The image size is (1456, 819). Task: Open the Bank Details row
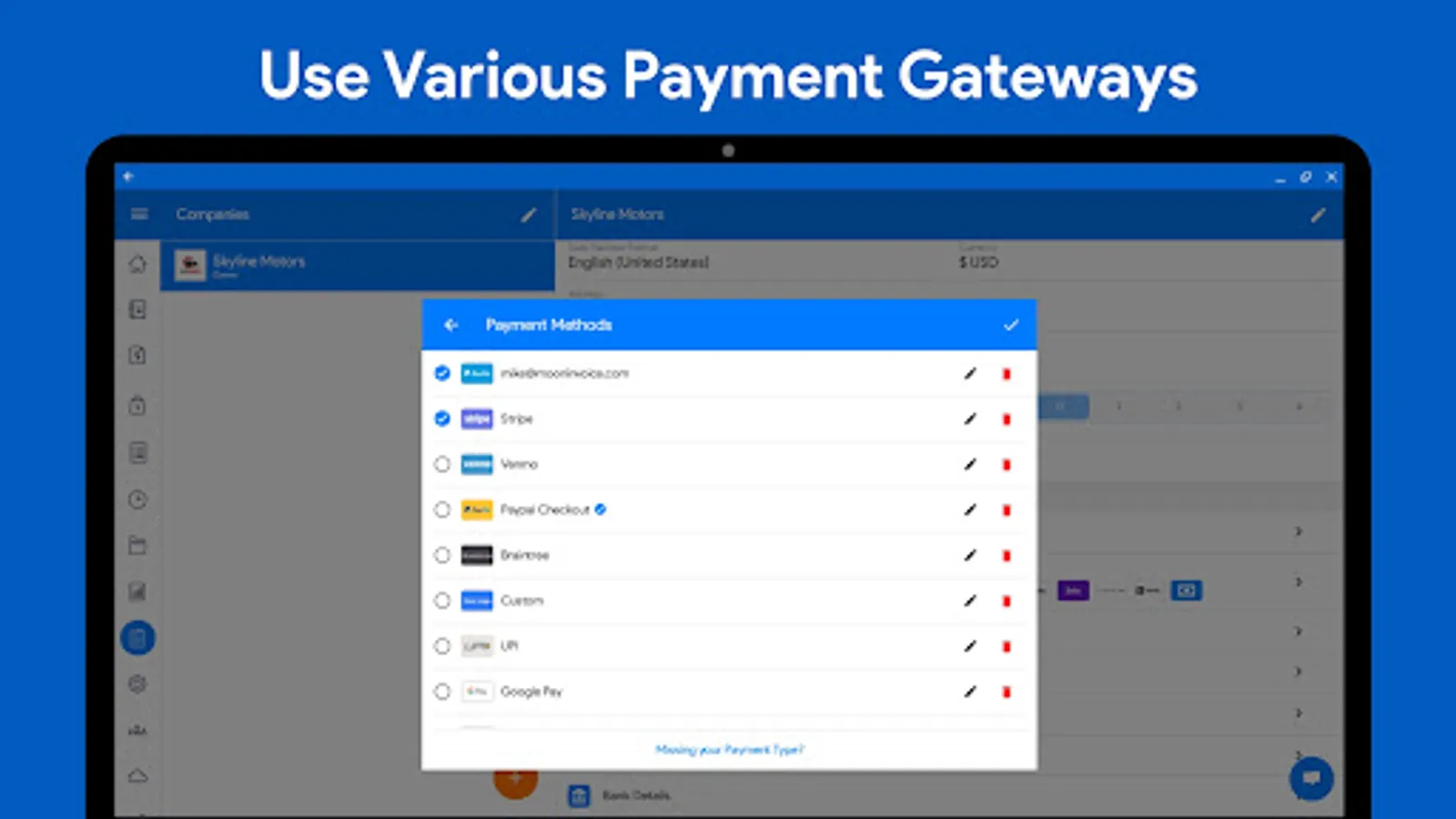636,795
